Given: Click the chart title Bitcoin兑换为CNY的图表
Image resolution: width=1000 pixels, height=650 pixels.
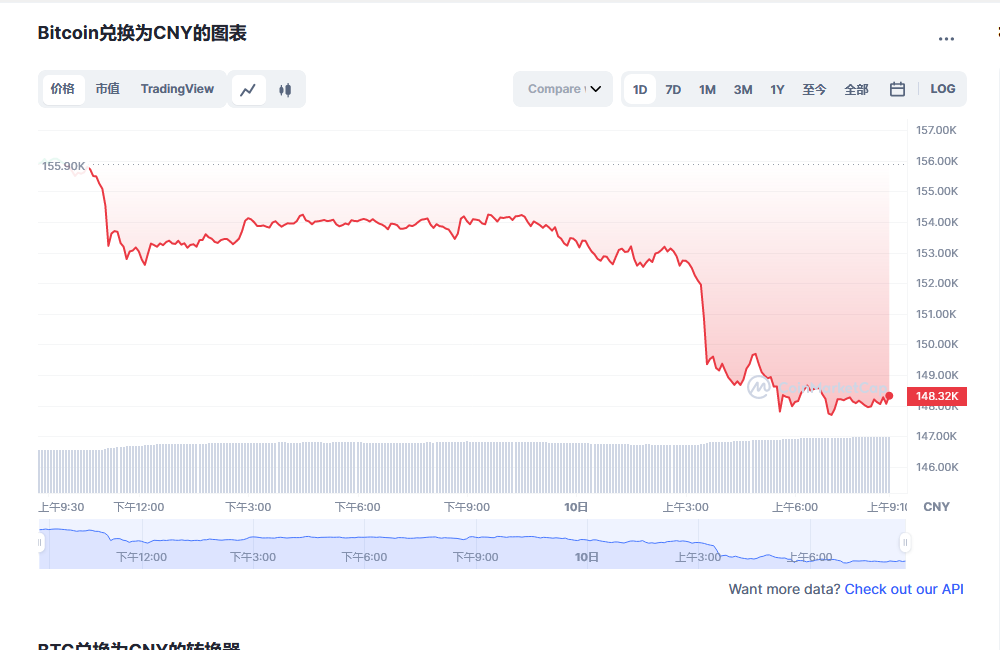Looking at the screenshot, I should click(x=142, y=33).
